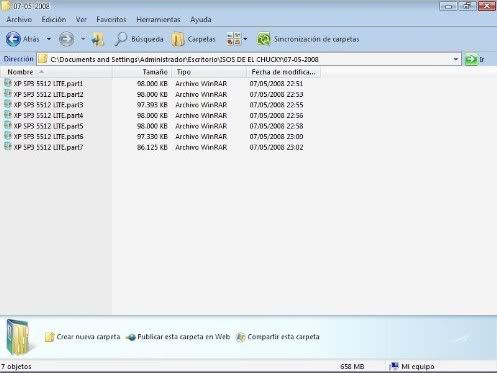
Task: Click the green Ir go arrow icon
Action: tap(471, 60)
